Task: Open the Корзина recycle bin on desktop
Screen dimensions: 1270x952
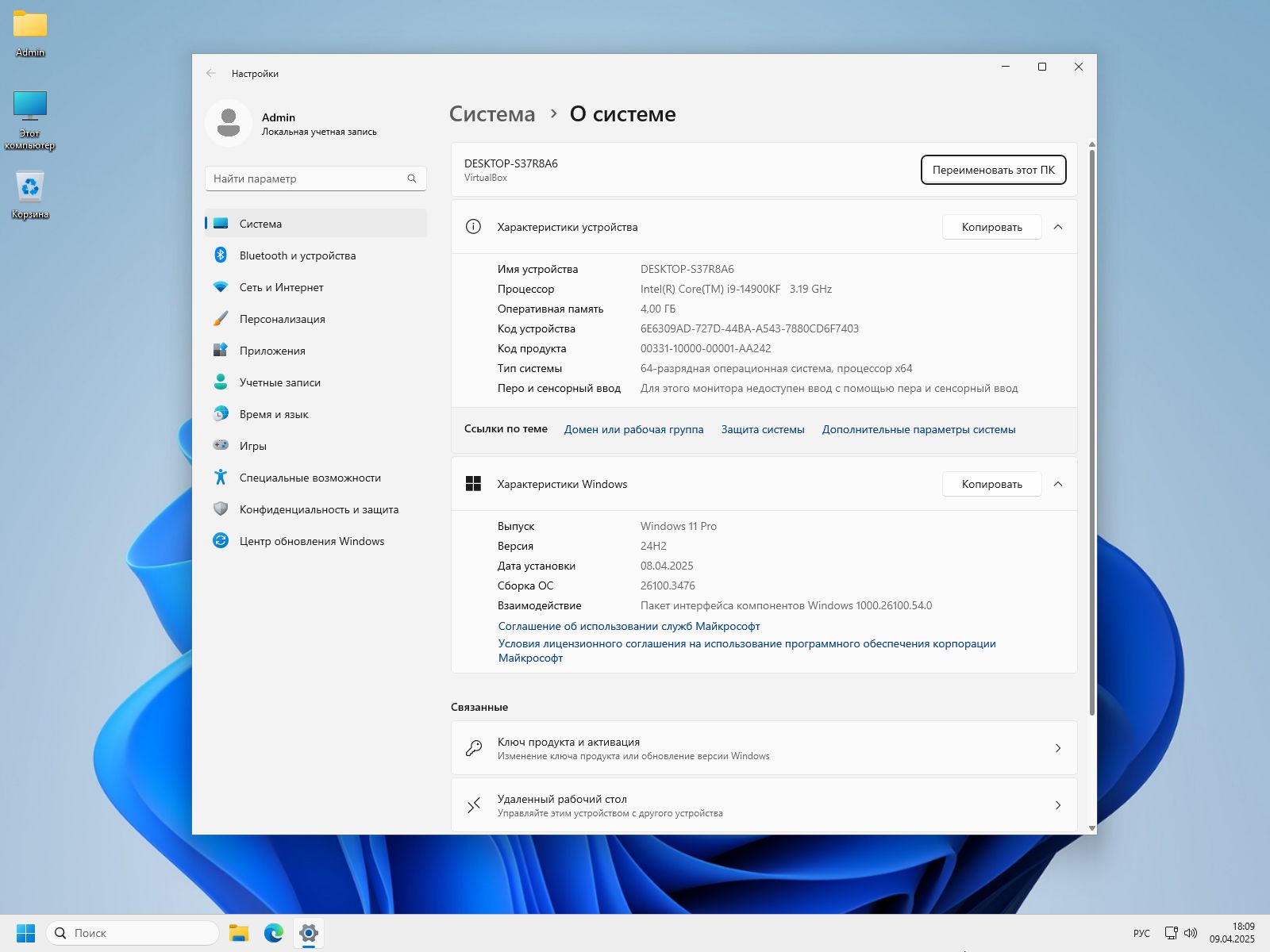Action: click(x=30, y=195)
